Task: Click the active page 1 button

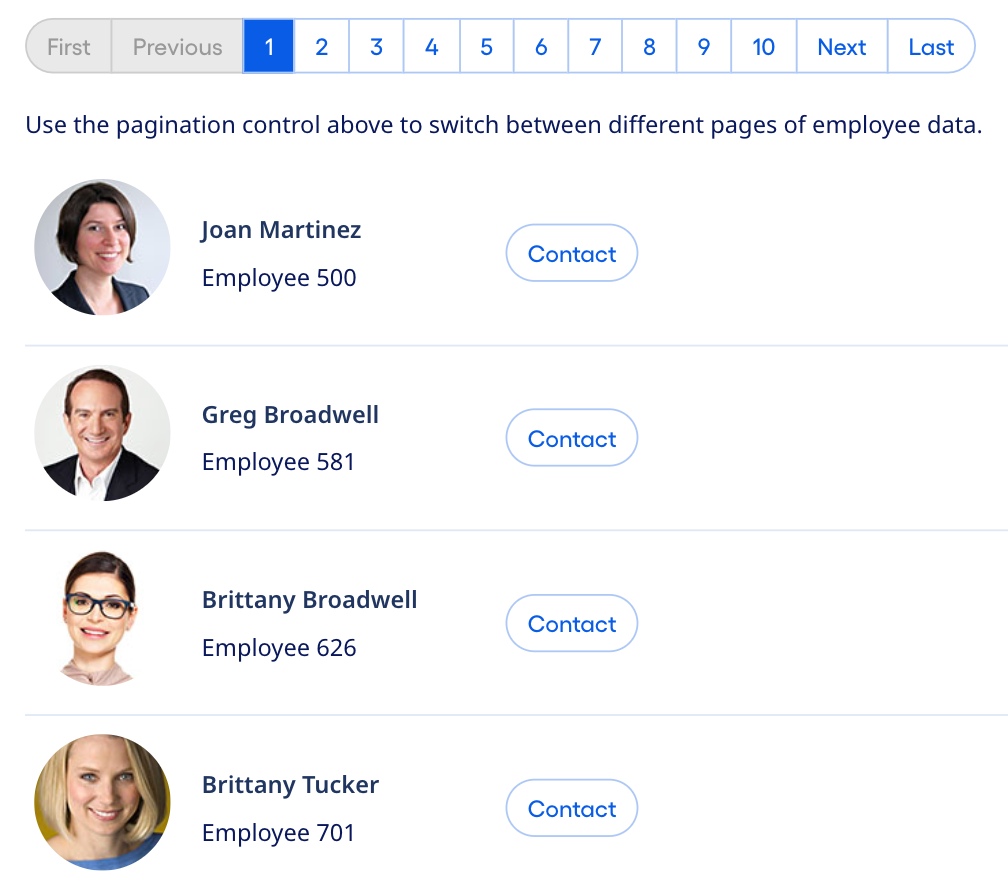Action: 269,47
